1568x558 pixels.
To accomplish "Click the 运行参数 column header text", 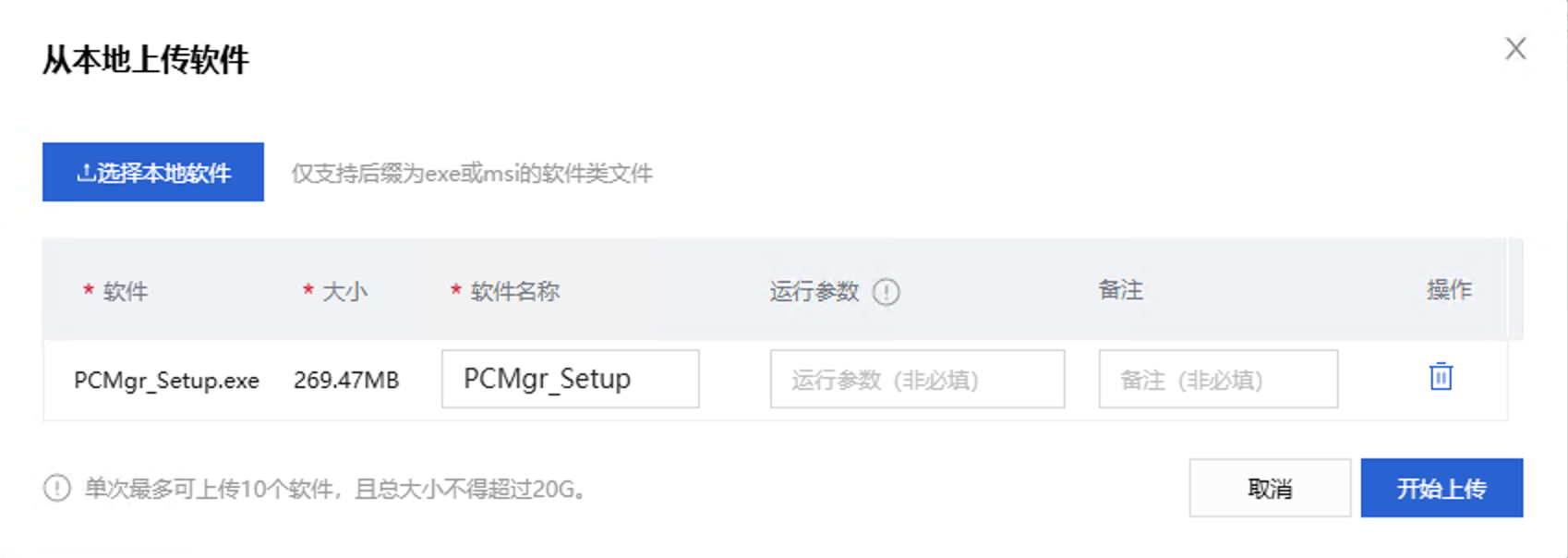I will (814, 291).
